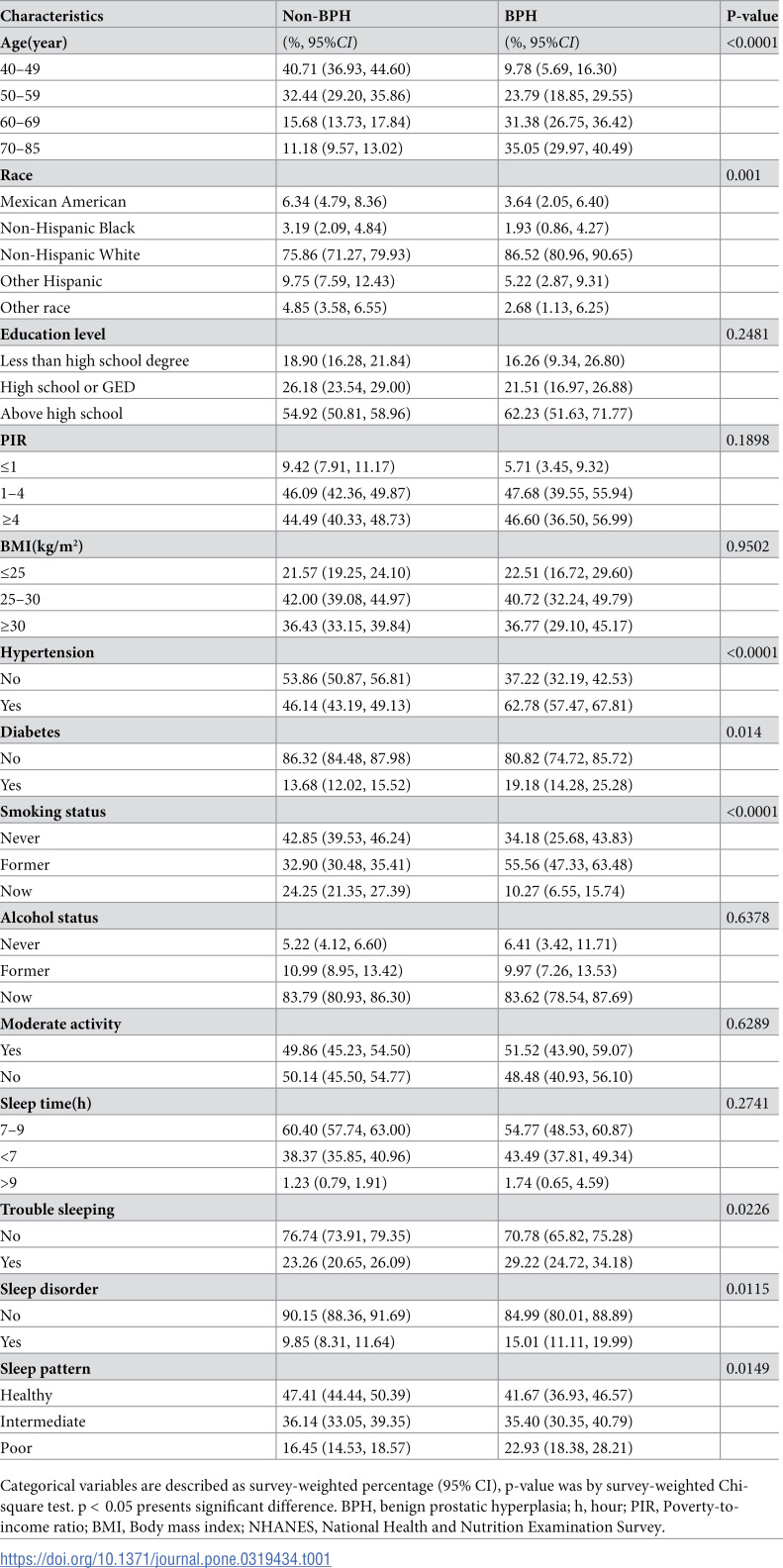
Task: Click the PIR section heading
Action: click(12, 440)
